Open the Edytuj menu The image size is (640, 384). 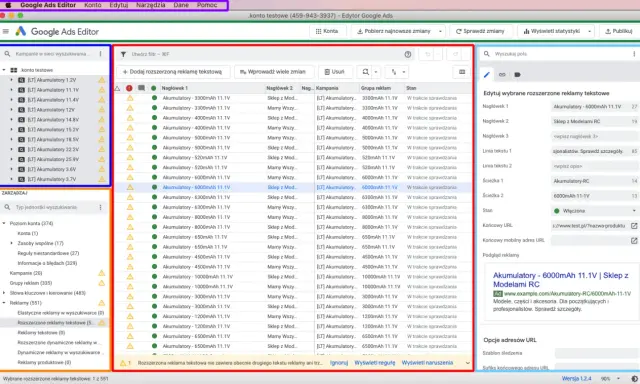(119, 5)
